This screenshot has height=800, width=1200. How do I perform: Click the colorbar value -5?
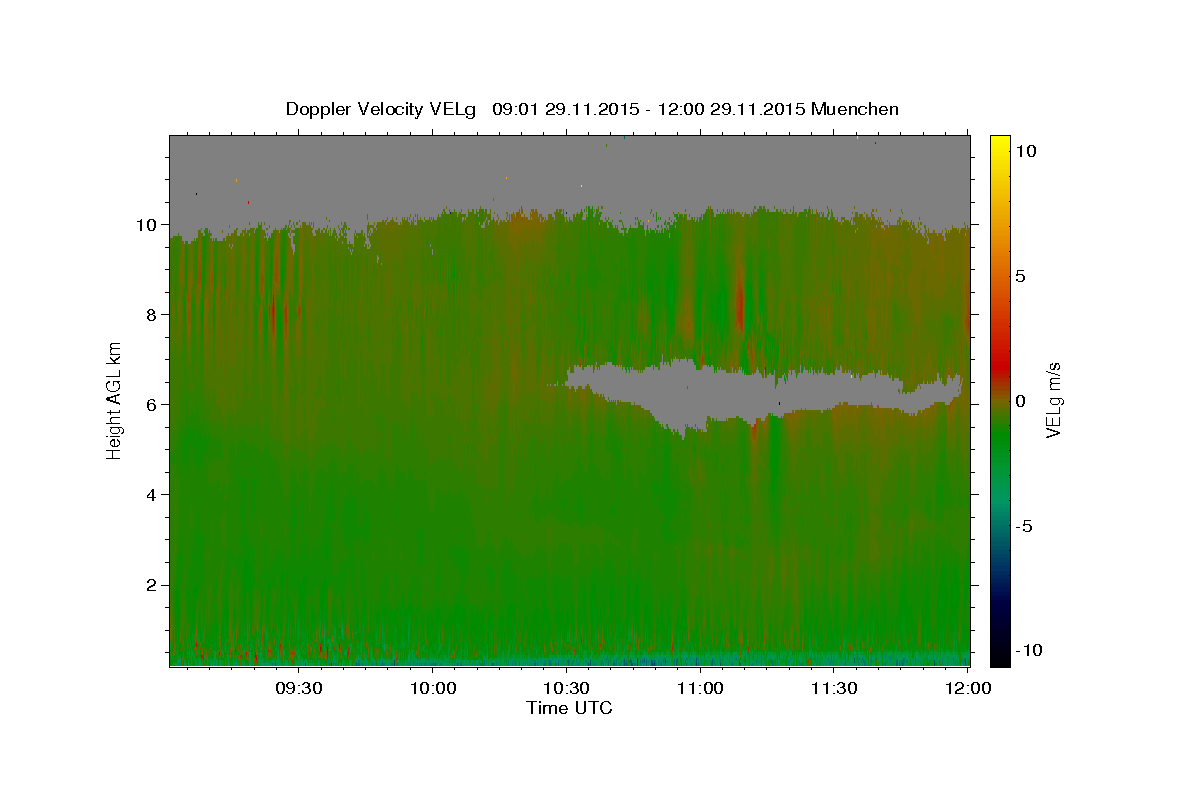(1025, 525)
